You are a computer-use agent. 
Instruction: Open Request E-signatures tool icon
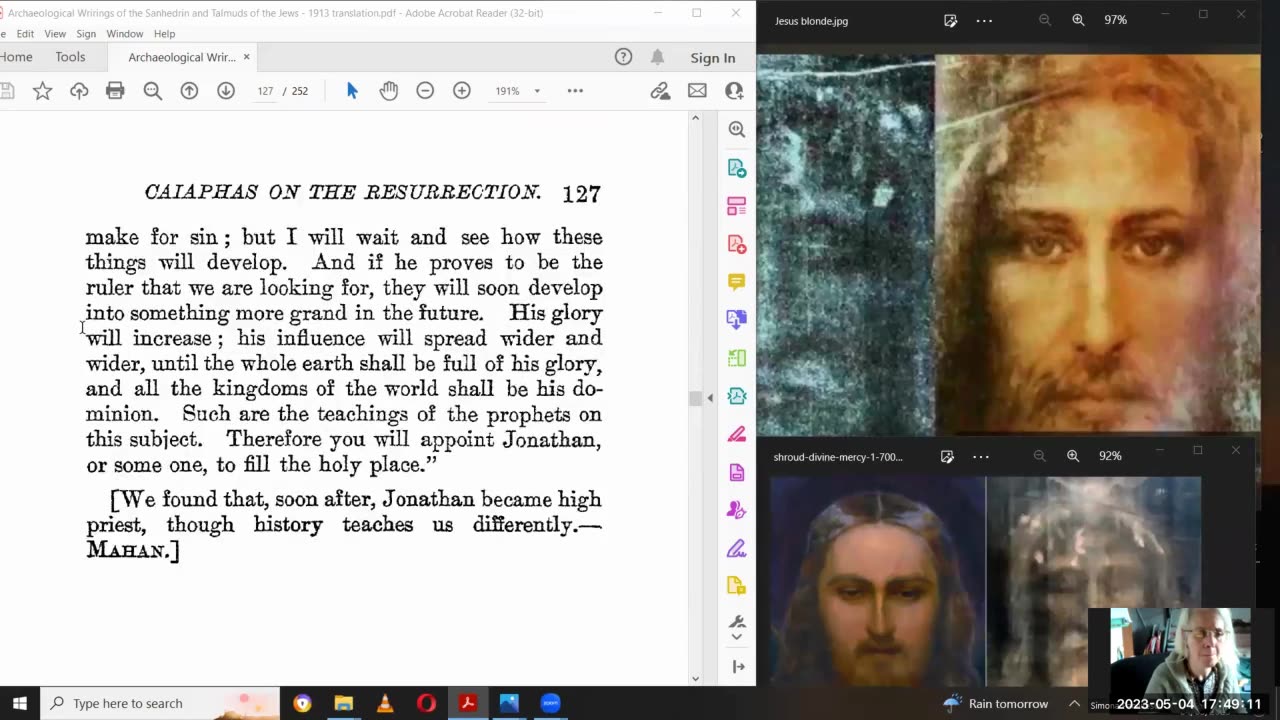(x=737, y=510)
